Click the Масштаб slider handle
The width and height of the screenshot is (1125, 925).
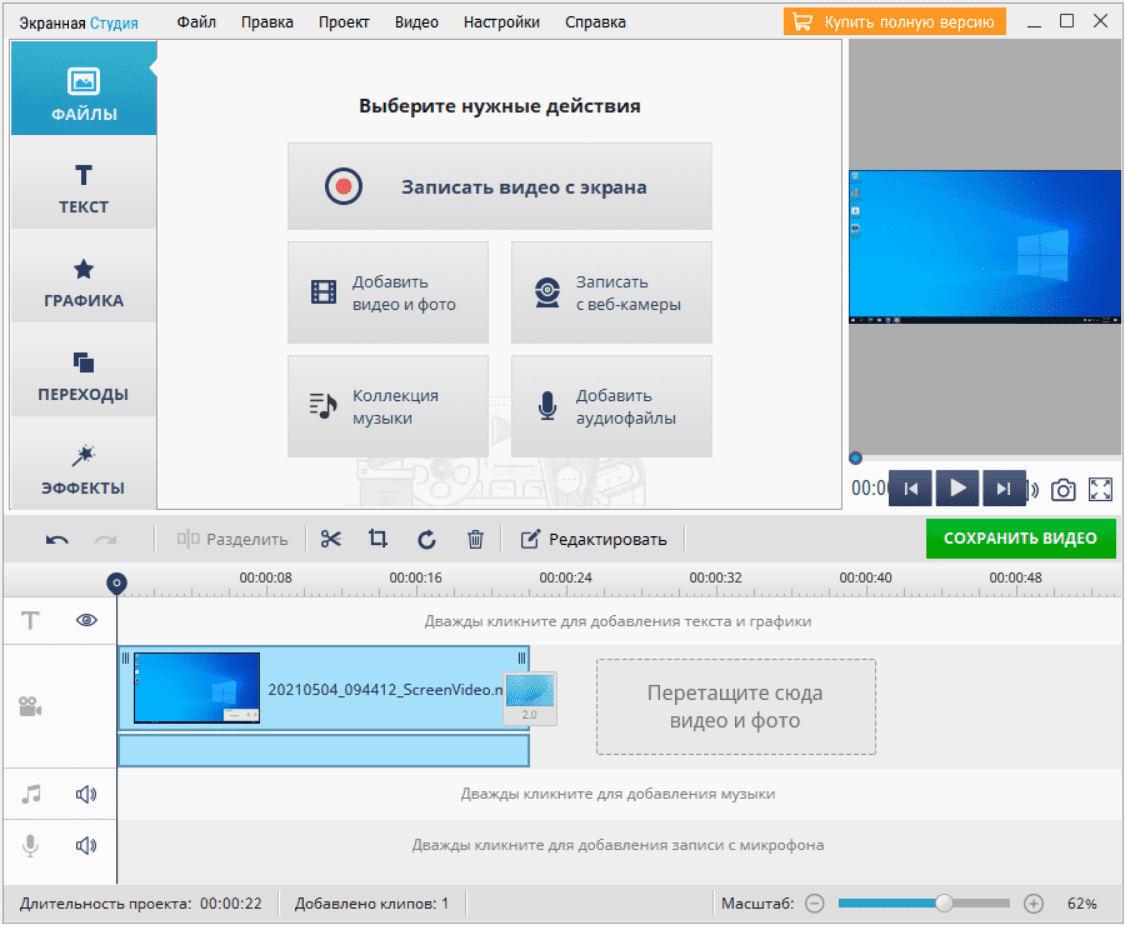pyautogui.click(x=944, y=903)
